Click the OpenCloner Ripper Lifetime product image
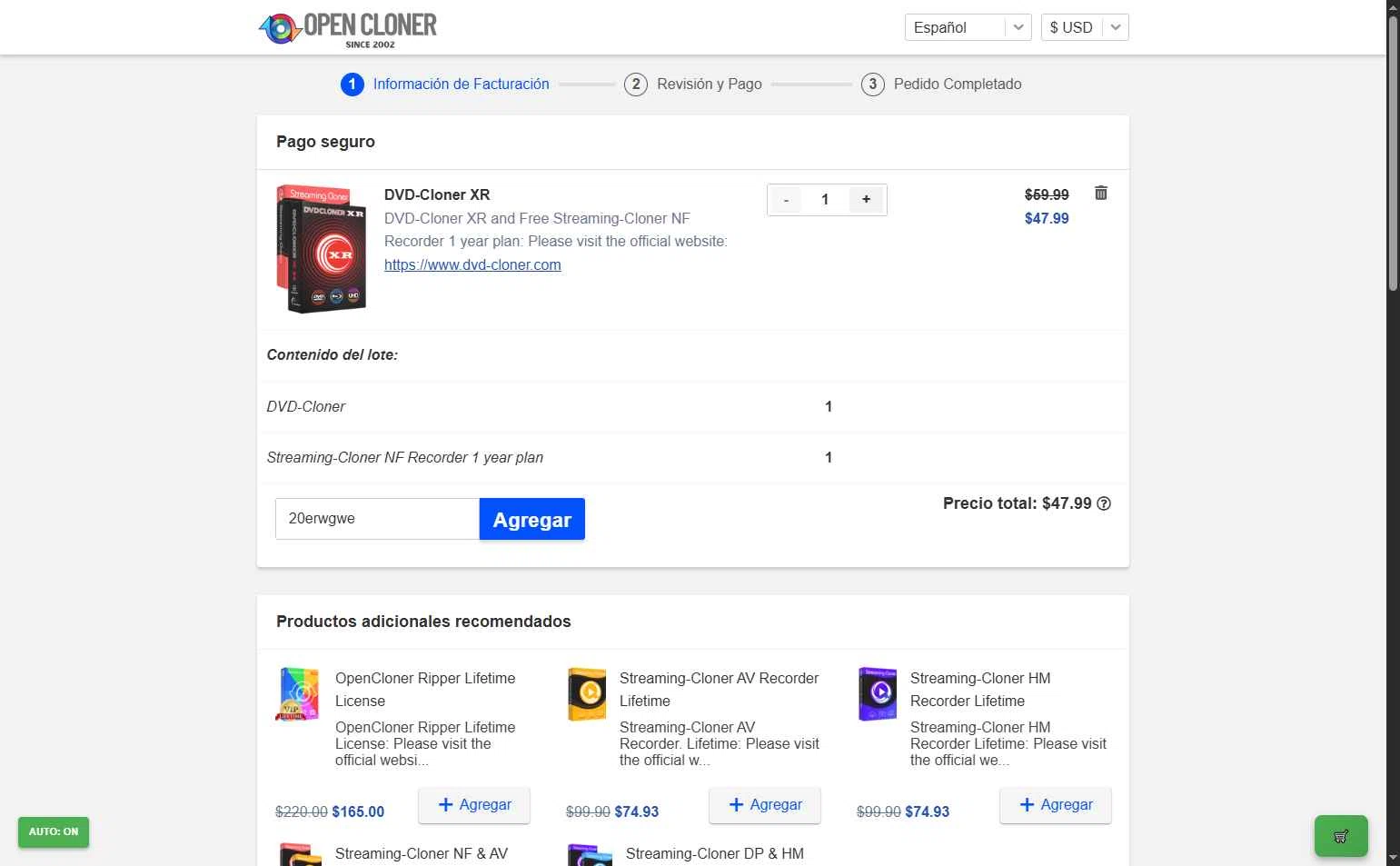The height and width of the screenshot is (866, 1400). [298, 694]
